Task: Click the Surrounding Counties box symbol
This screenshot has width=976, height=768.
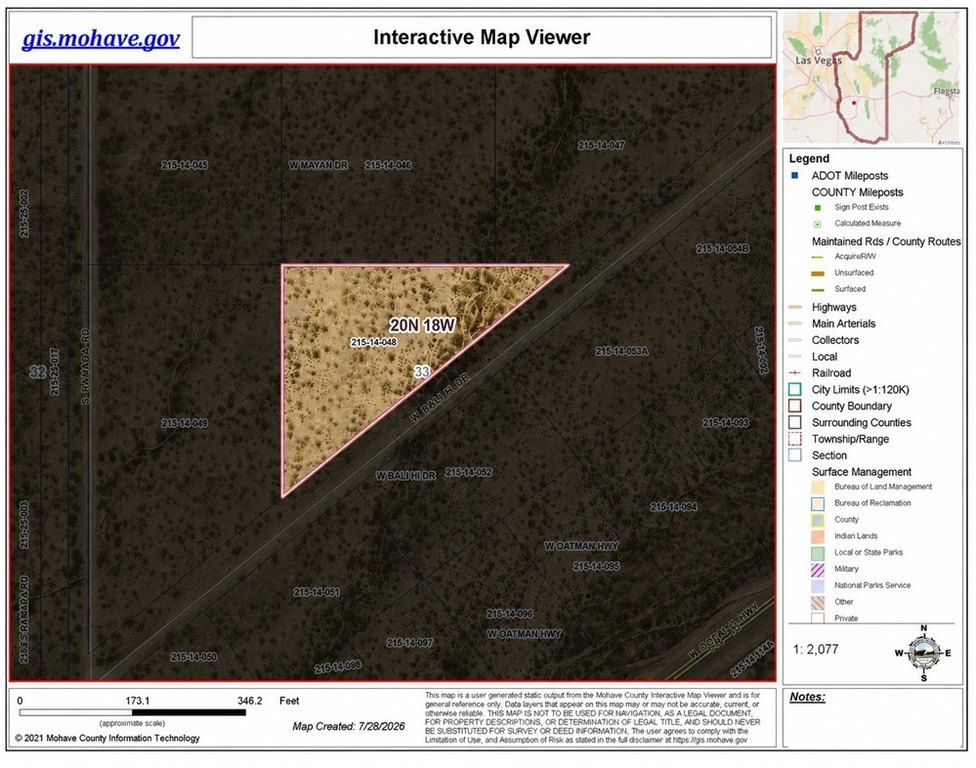Action: [795, 423]
